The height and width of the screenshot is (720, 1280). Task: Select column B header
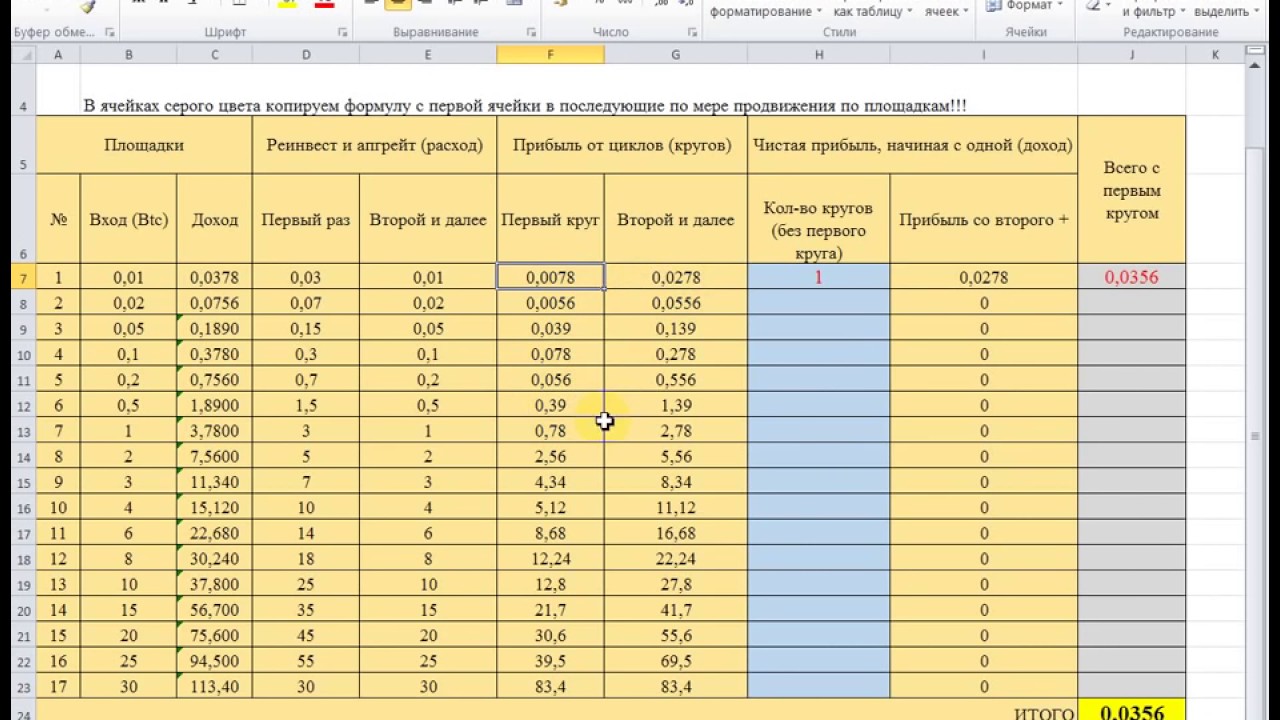pyautogui.click(x=129, y=55)
